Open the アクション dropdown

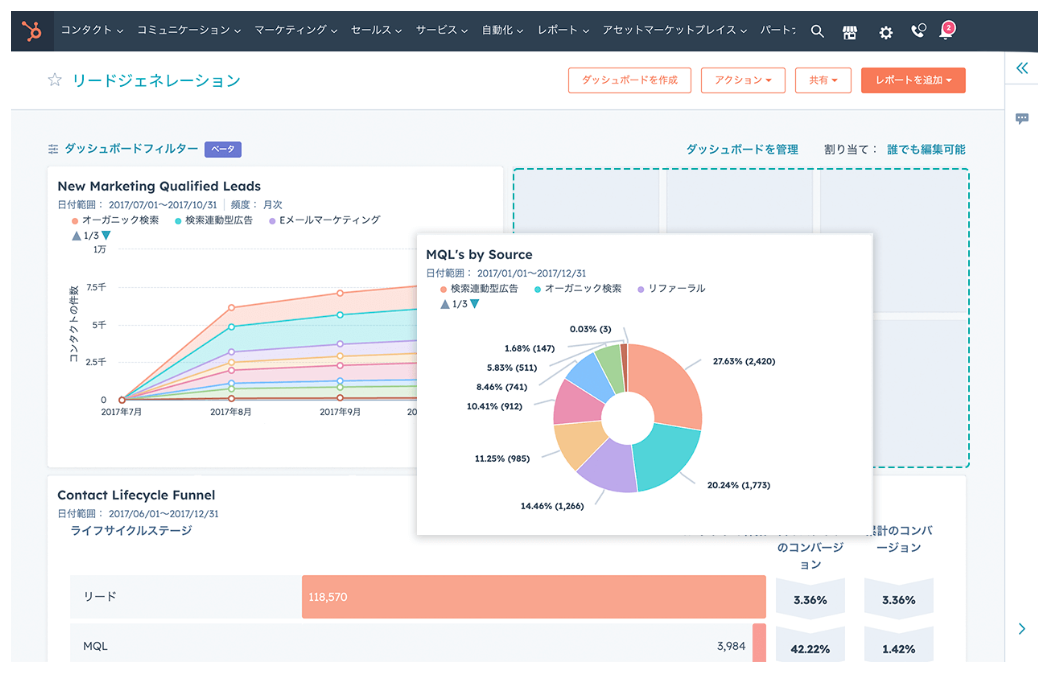[x=743, y=80]
